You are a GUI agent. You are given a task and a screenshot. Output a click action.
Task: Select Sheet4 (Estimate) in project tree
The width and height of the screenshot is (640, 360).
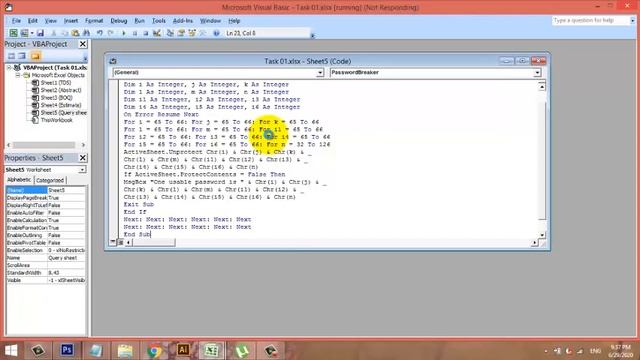pos(61,105)
